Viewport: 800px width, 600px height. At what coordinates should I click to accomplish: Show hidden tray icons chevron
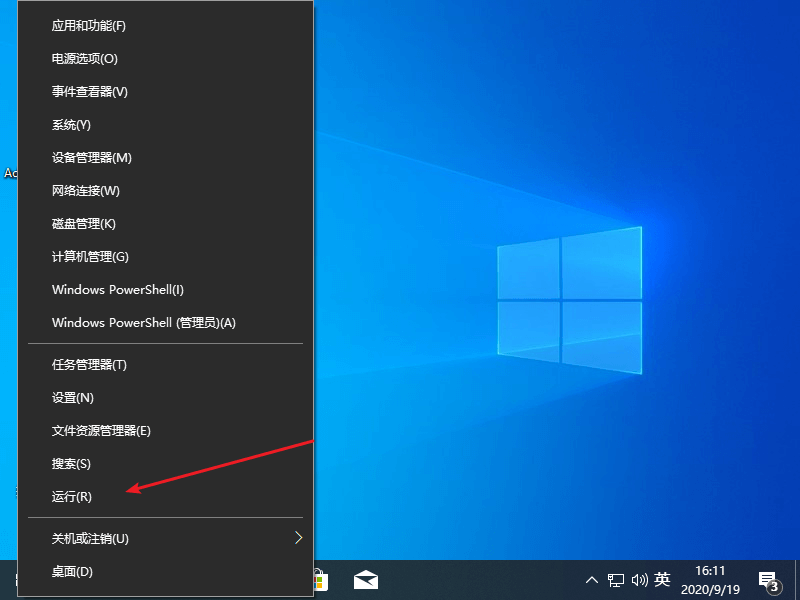pyautogui.click(x=592, y=580)
